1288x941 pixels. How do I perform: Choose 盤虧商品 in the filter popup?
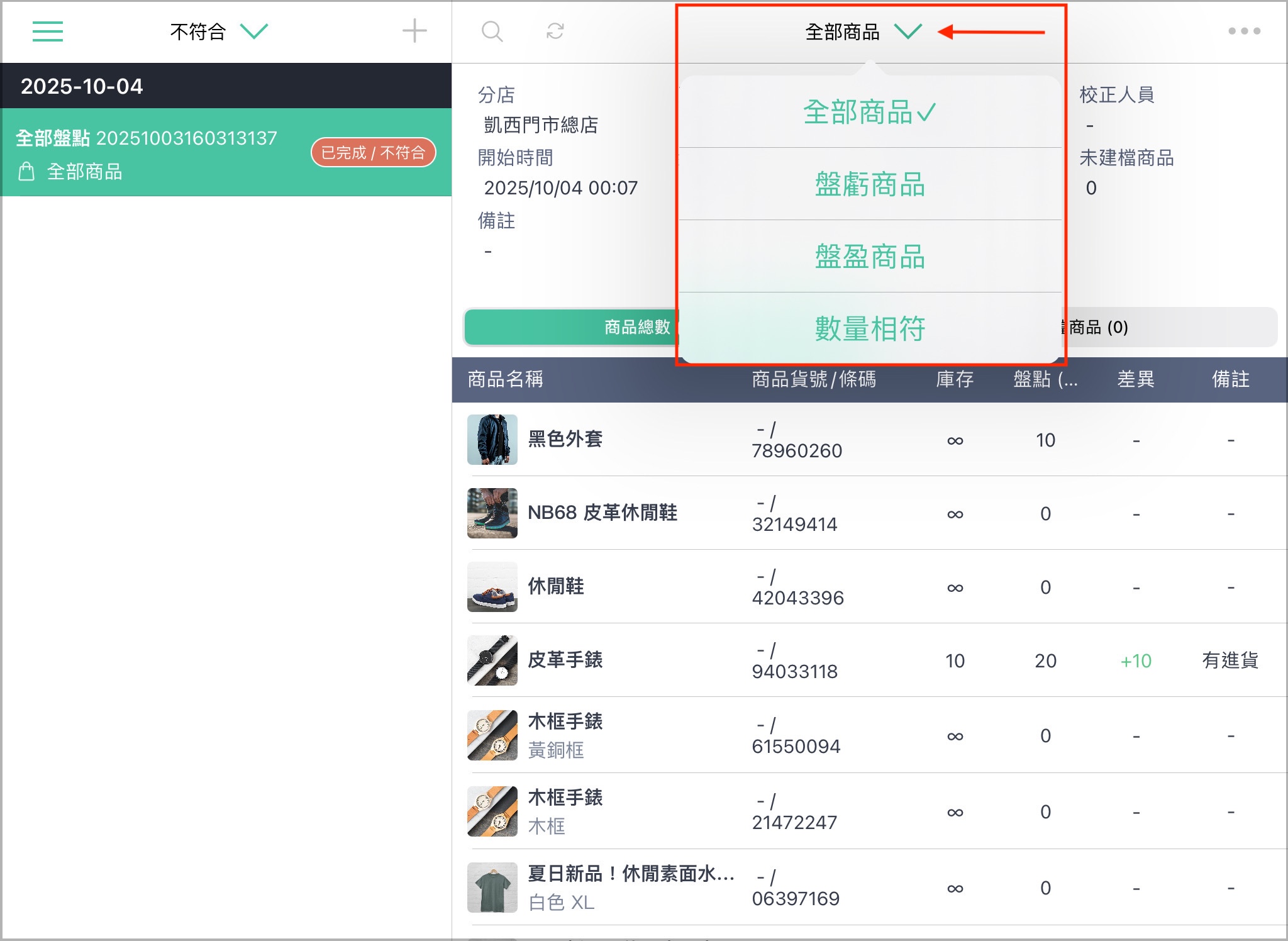pos(870,184)
